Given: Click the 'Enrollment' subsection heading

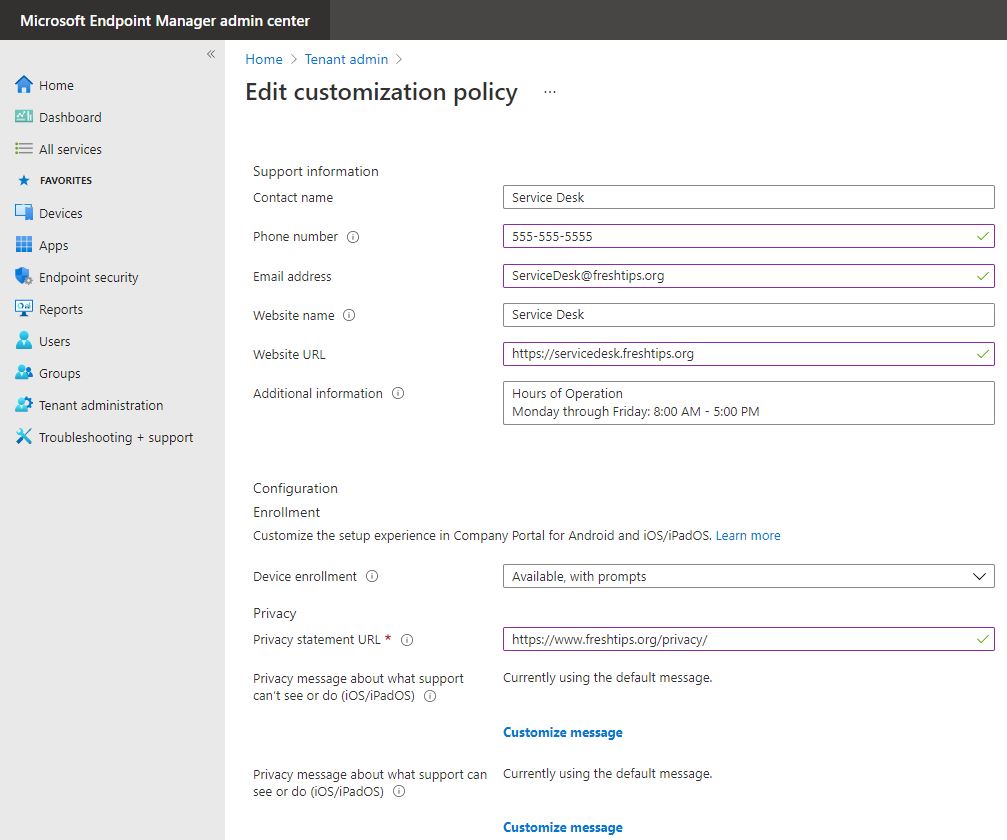Looking at the screenshot, I should [x=286, y=512].
